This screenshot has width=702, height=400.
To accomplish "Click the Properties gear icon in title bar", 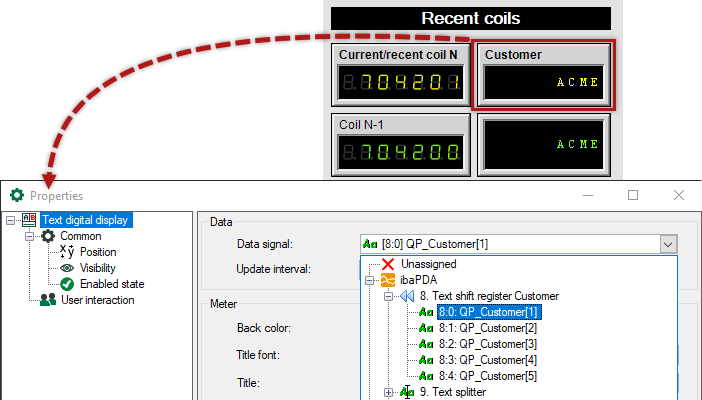I will 16,196.
